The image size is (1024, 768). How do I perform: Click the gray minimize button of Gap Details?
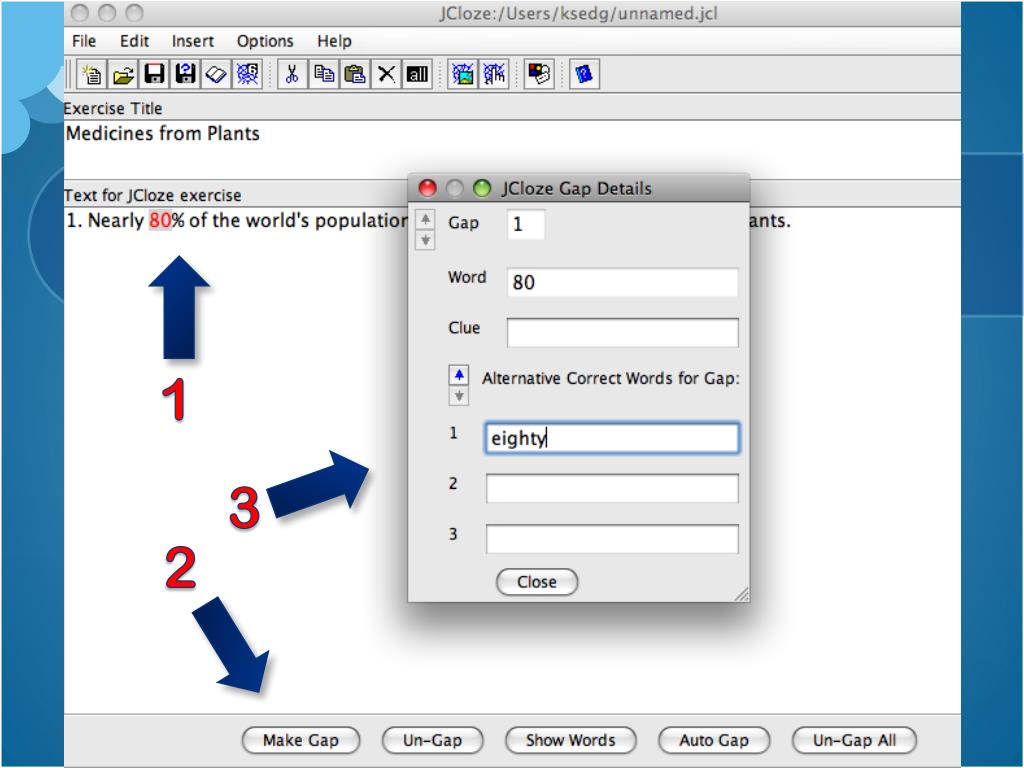(455, 188)
